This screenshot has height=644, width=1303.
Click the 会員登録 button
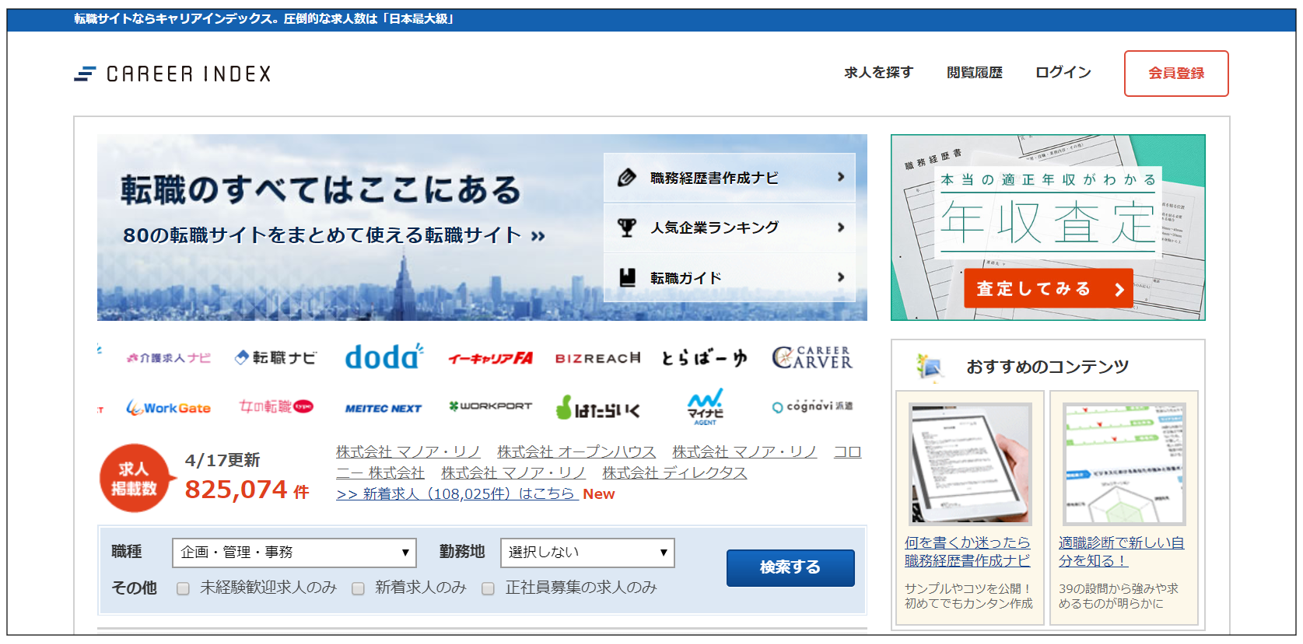[1176, 73]
